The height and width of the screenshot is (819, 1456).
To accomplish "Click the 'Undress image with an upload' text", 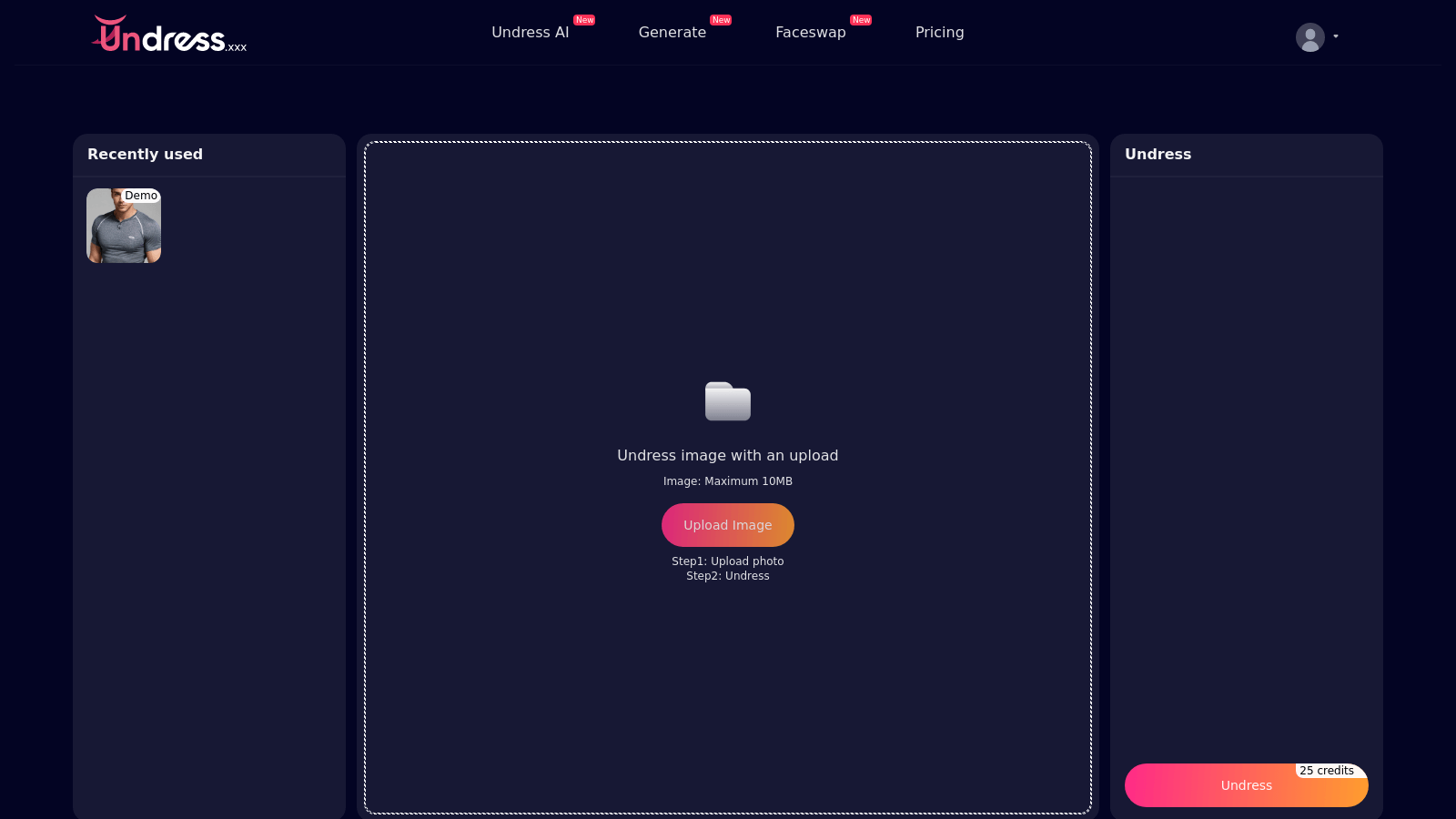I will pos(728,456).
